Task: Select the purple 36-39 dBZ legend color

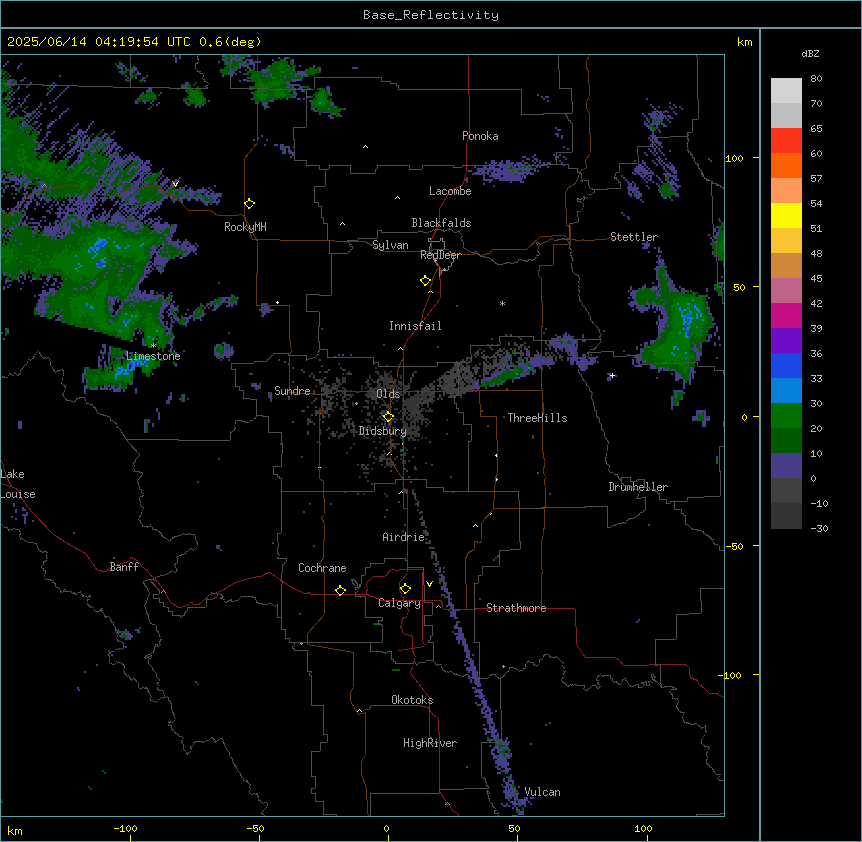Action: 786,340
